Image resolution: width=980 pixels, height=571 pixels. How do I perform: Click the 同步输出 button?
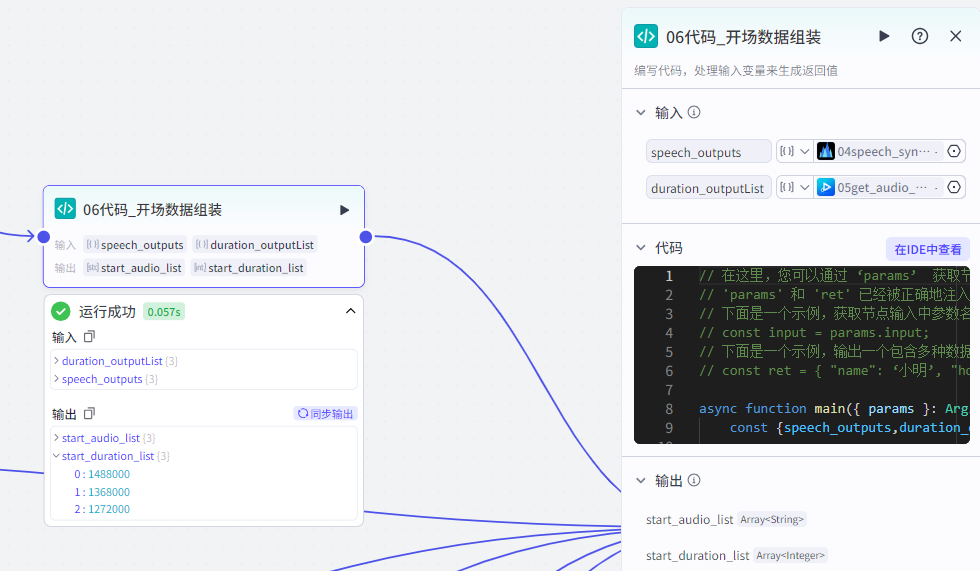(325, 414)
